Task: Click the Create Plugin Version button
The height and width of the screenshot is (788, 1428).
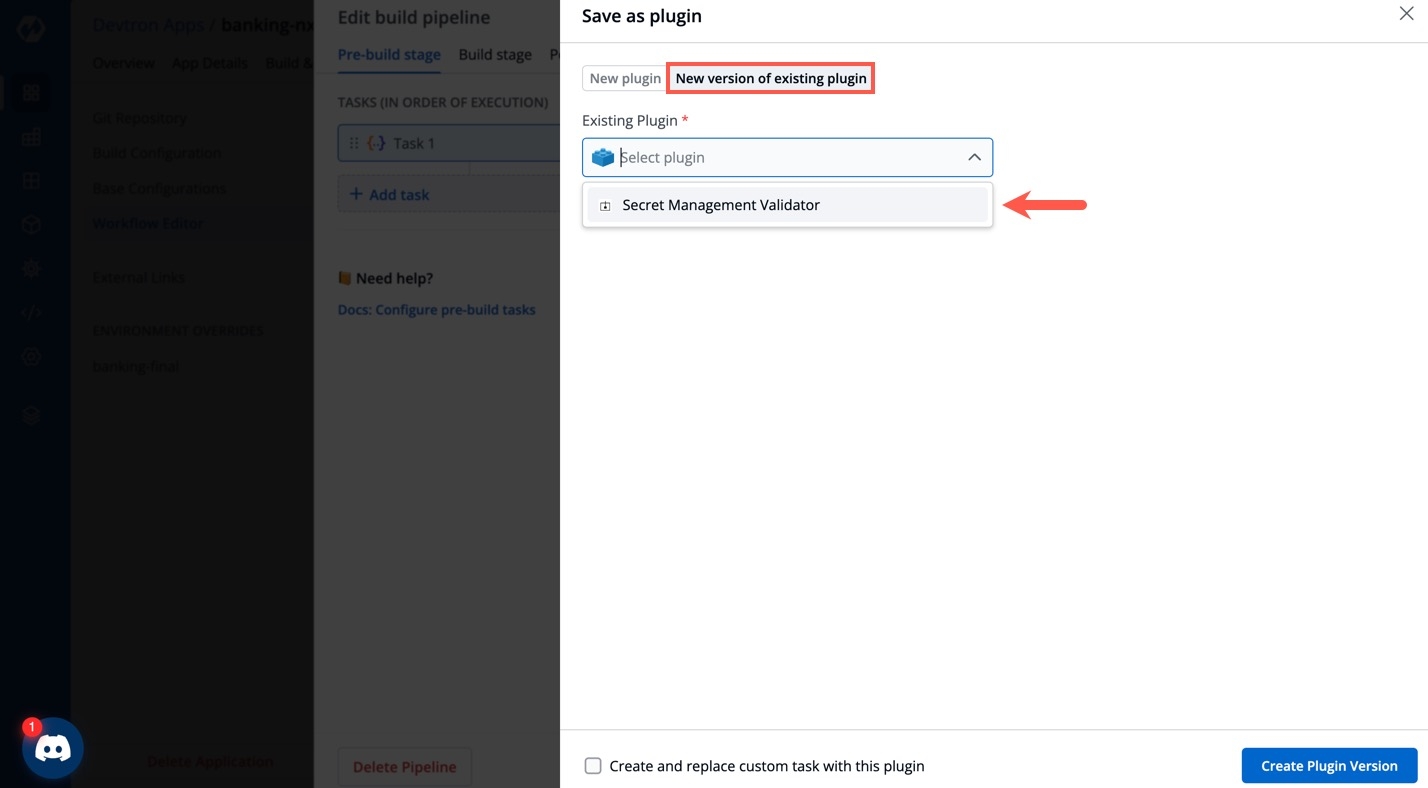Action: click(x=1329, y=766)
